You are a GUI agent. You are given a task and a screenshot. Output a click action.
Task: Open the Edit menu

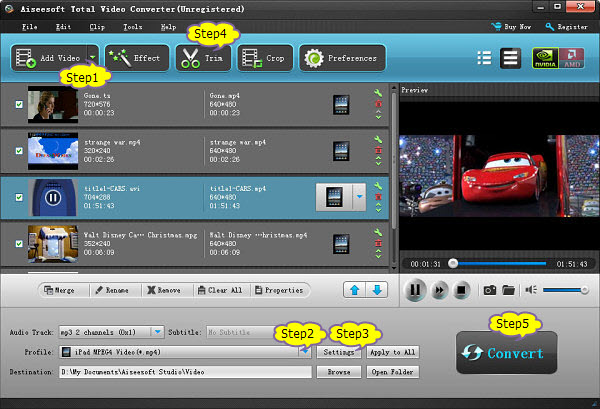[63, 27]
